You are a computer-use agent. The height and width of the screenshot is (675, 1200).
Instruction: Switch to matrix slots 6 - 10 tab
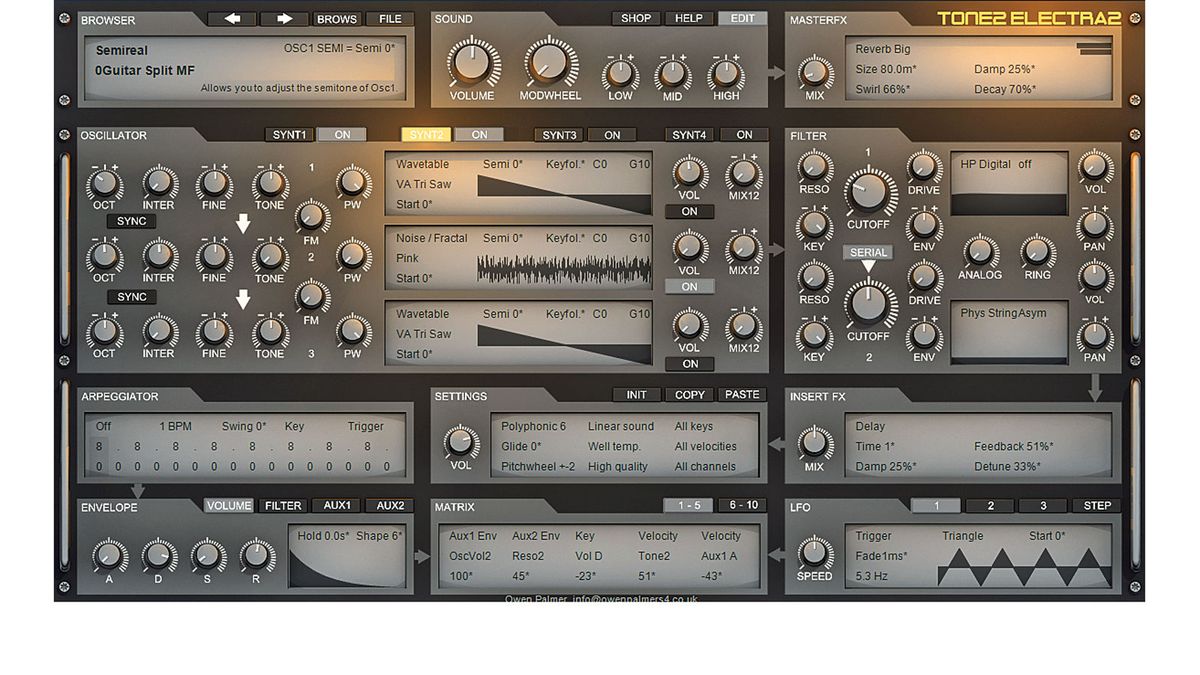tap(744, 506)
